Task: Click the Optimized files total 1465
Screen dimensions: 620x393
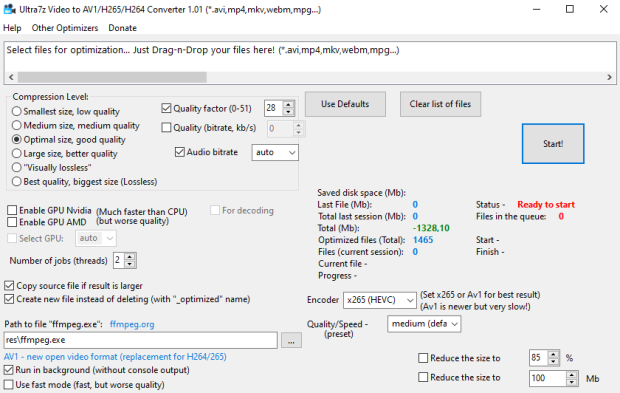Action: 423,240
